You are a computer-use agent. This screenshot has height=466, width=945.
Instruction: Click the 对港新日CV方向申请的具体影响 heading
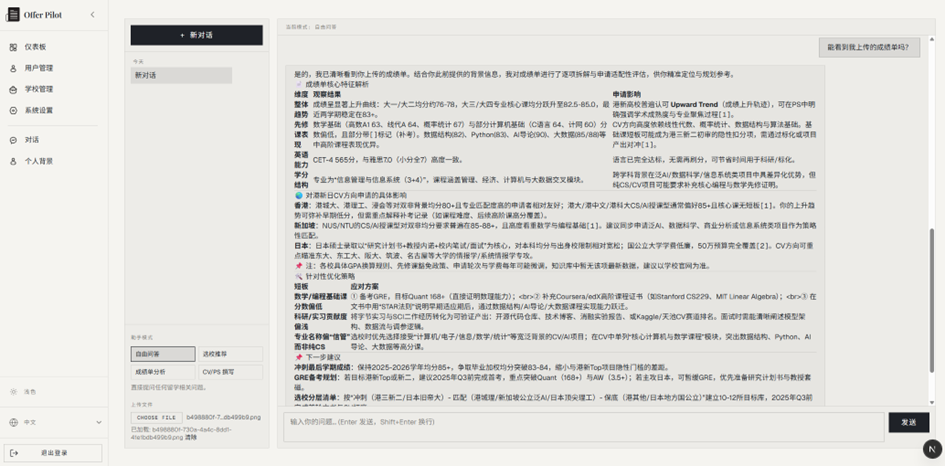(356, 195)
